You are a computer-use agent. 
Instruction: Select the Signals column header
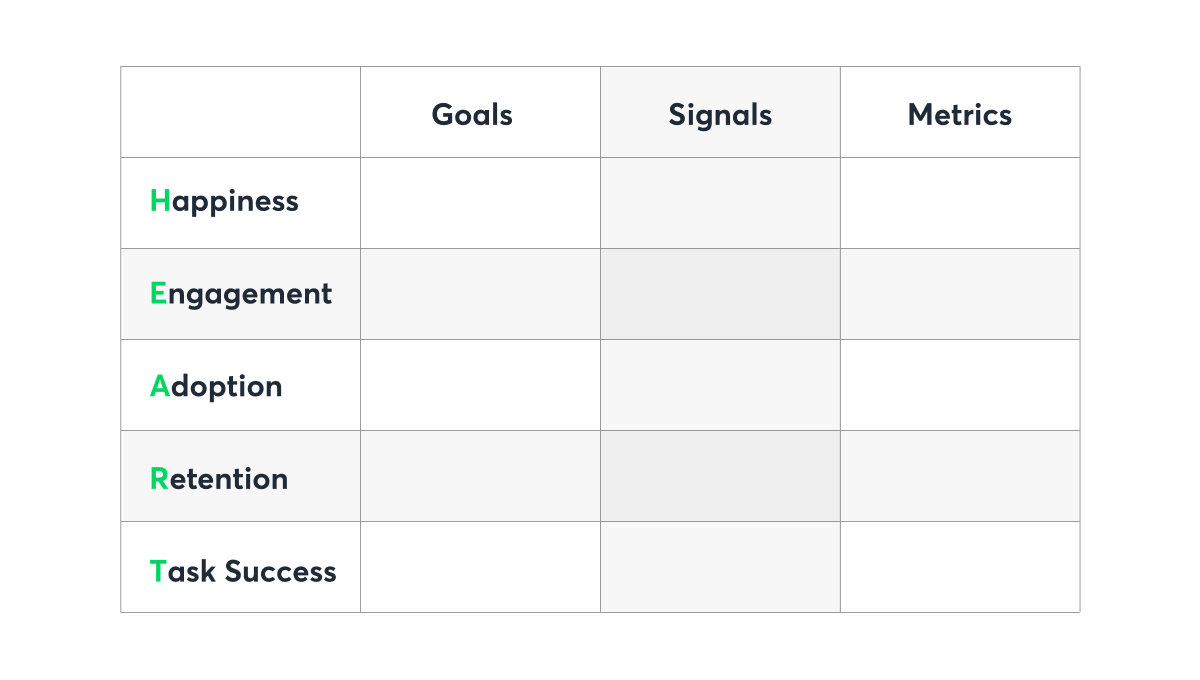720,114
